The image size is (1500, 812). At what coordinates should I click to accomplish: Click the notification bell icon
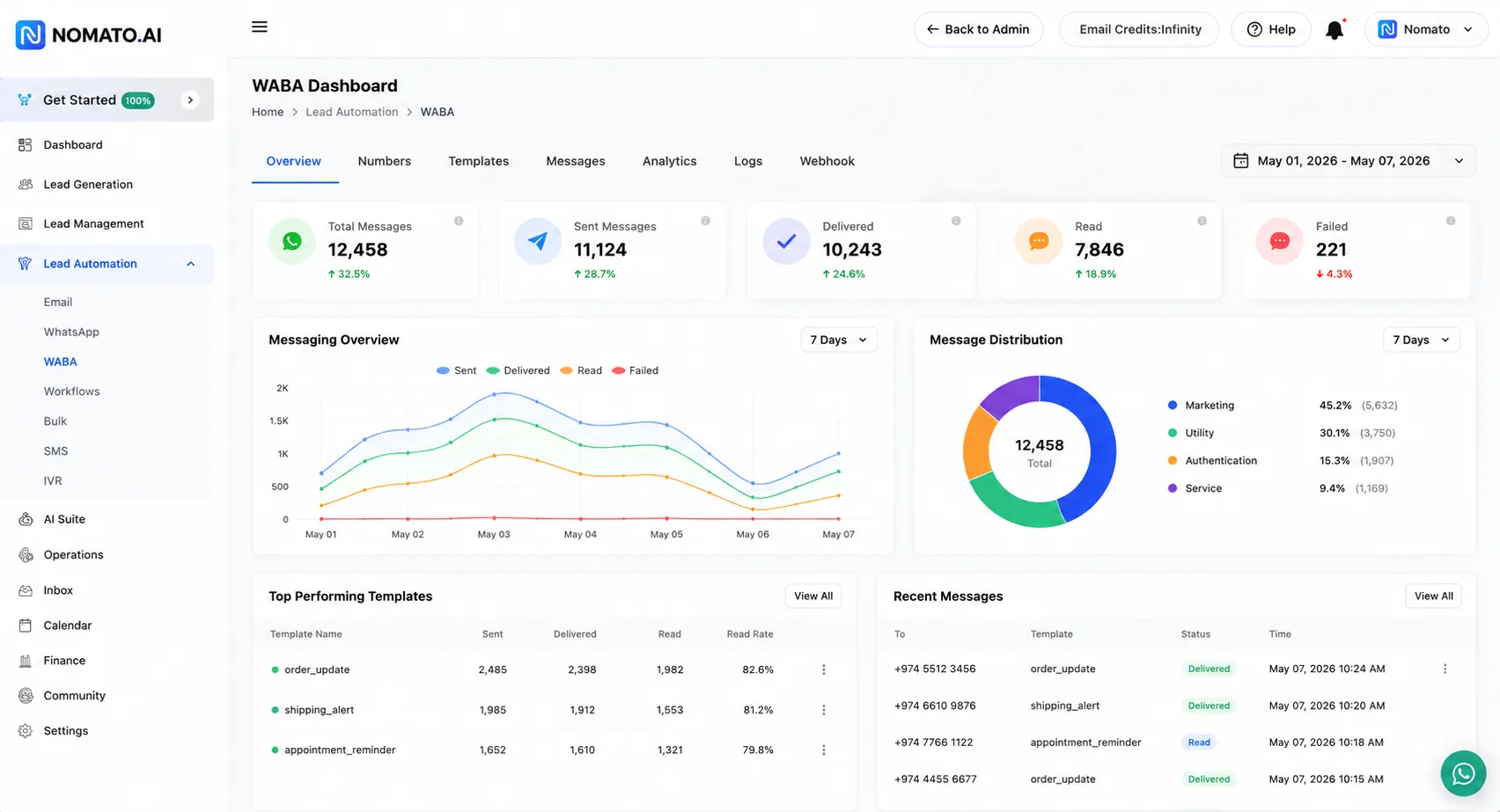1335,30
